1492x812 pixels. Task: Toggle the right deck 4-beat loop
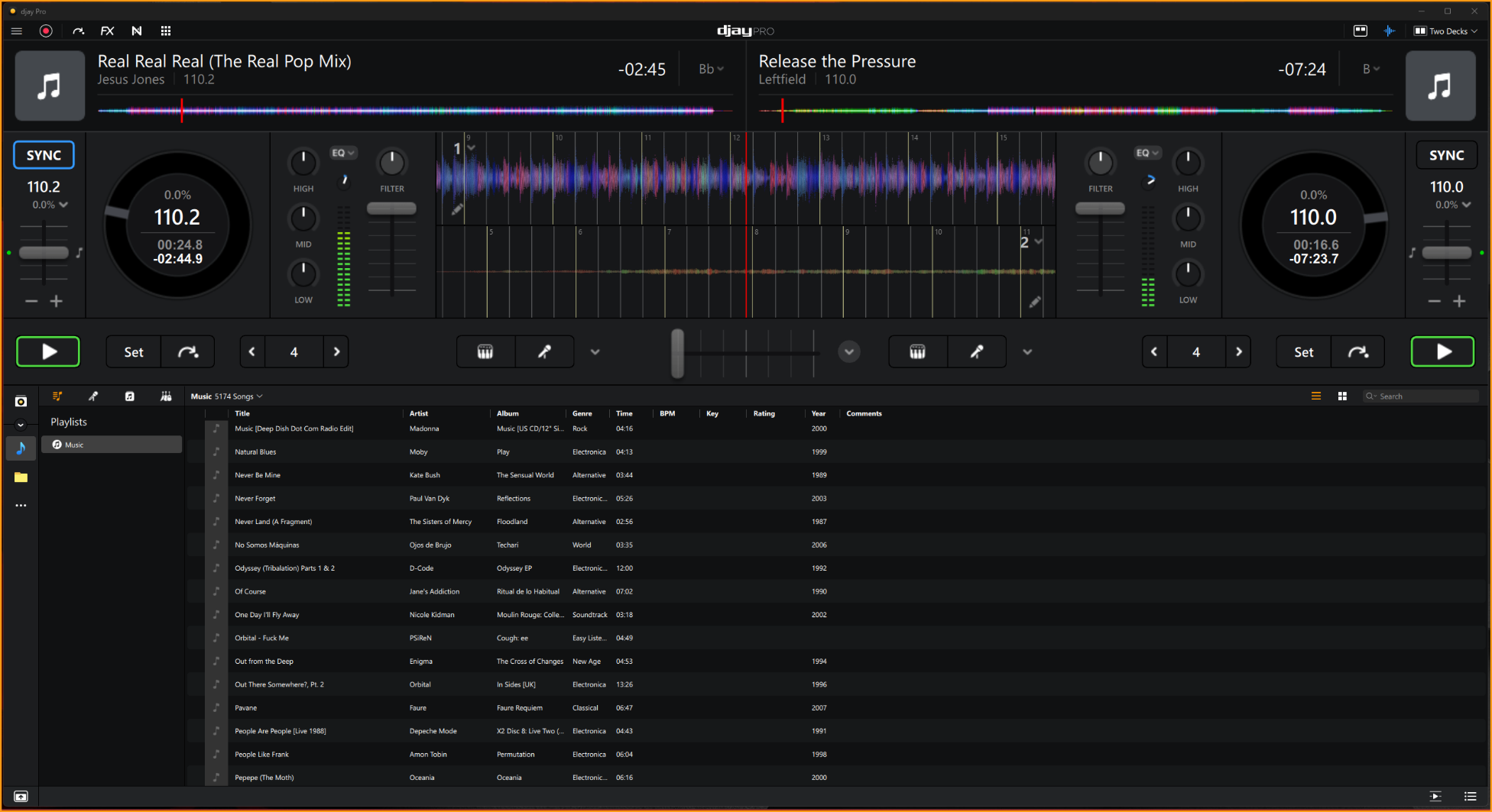tap(1196, 352)
